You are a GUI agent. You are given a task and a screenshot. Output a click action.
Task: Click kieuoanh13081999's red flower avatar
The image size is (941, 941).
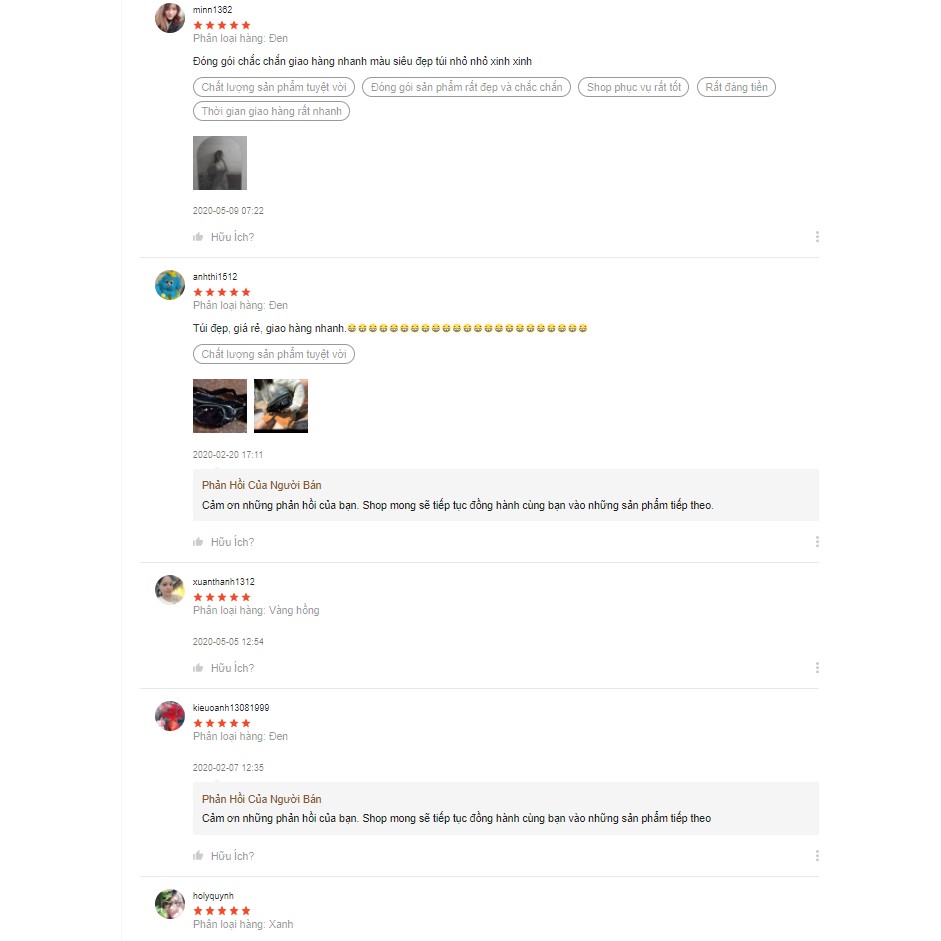(170, 716)
